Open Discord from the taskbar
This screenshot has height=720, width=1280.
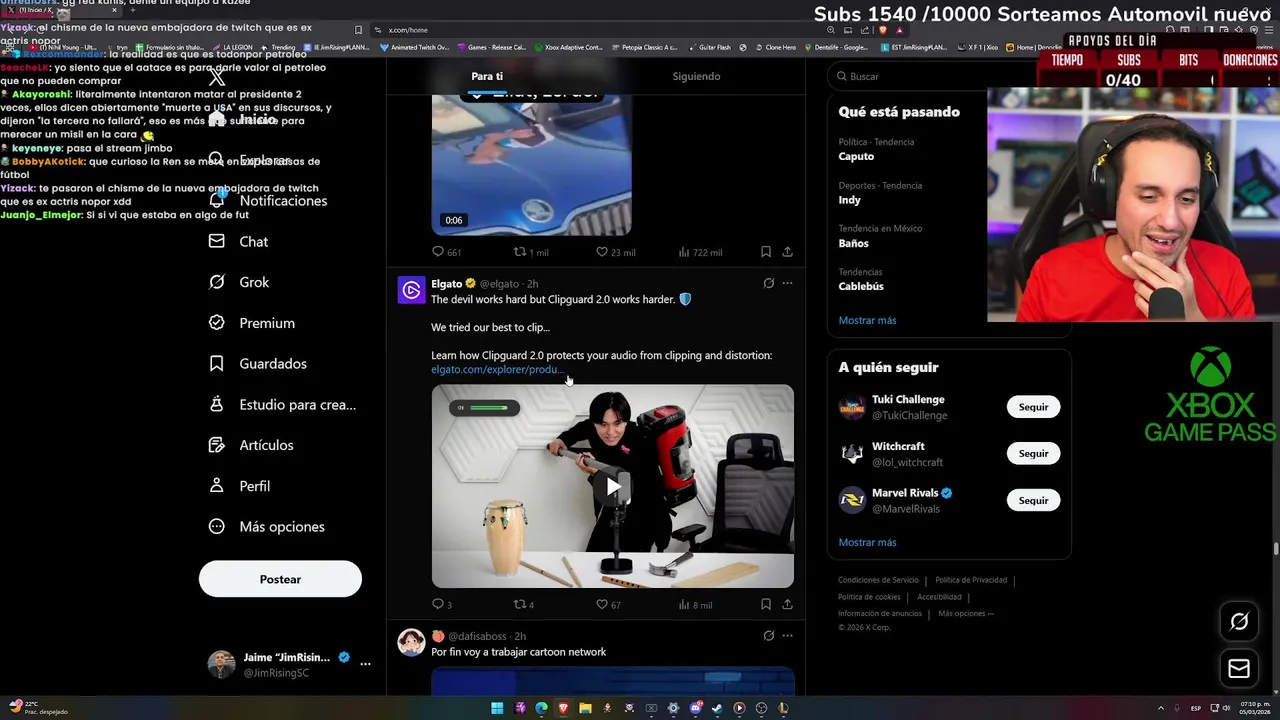coord(695,708)
